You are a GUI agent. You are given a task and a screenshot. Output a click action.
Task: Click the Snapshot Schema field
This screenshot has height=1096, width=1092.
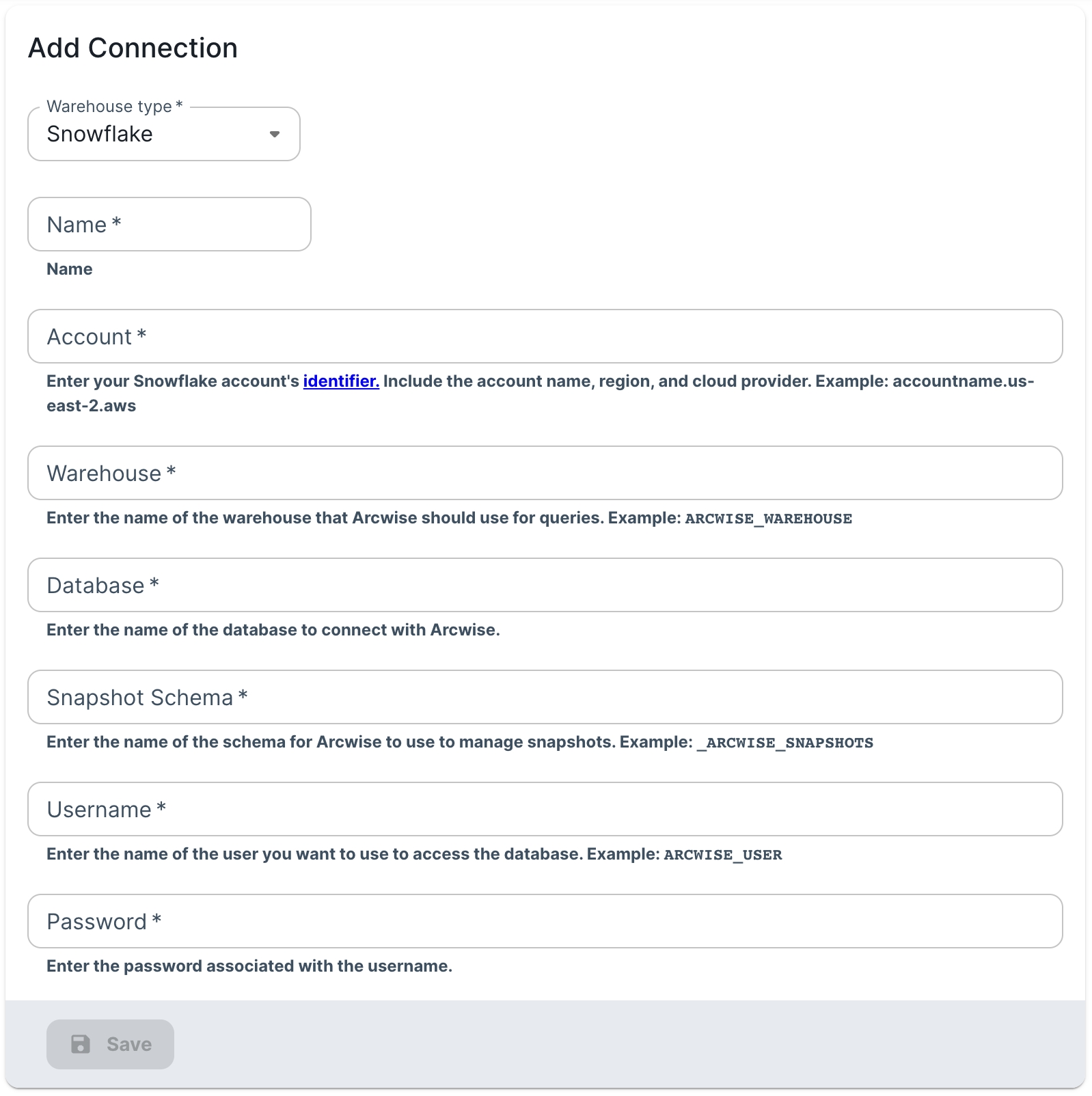click(x=545, y=697)
